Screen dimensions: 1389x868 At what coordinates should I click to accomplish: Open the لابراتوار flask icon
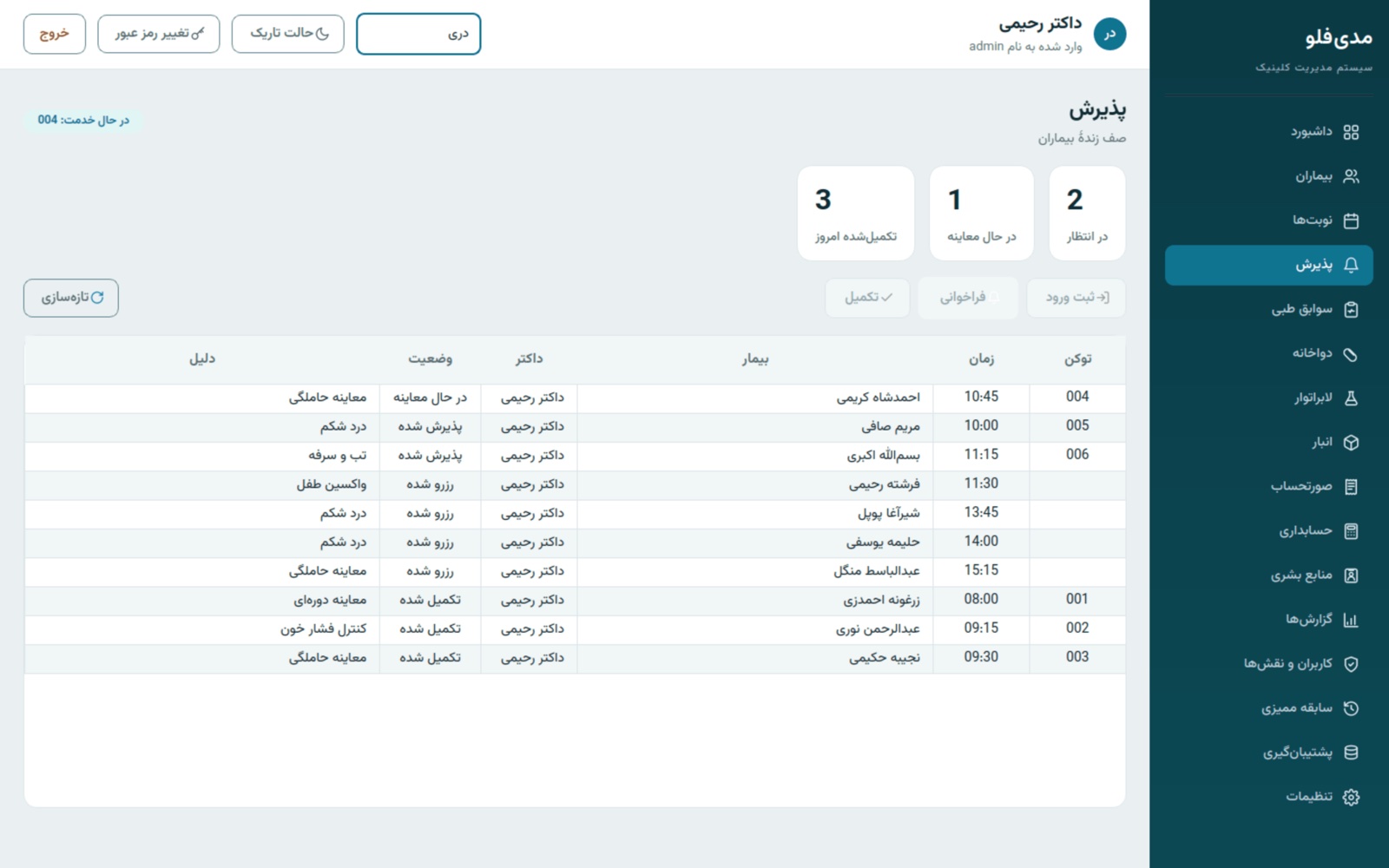pos(1351,398)
